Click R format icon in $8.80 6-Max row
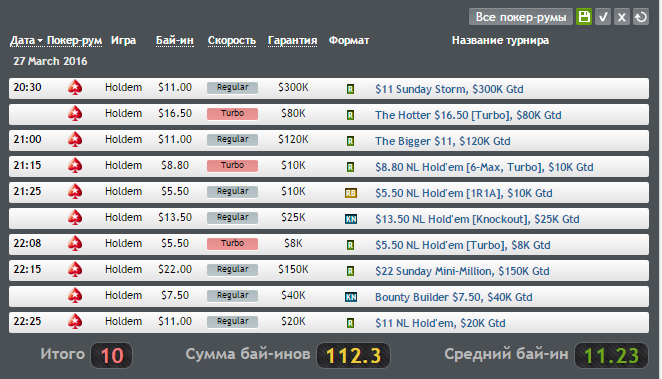Image resolution: width=662 pixels, height=379 pixels. (350, 167)
